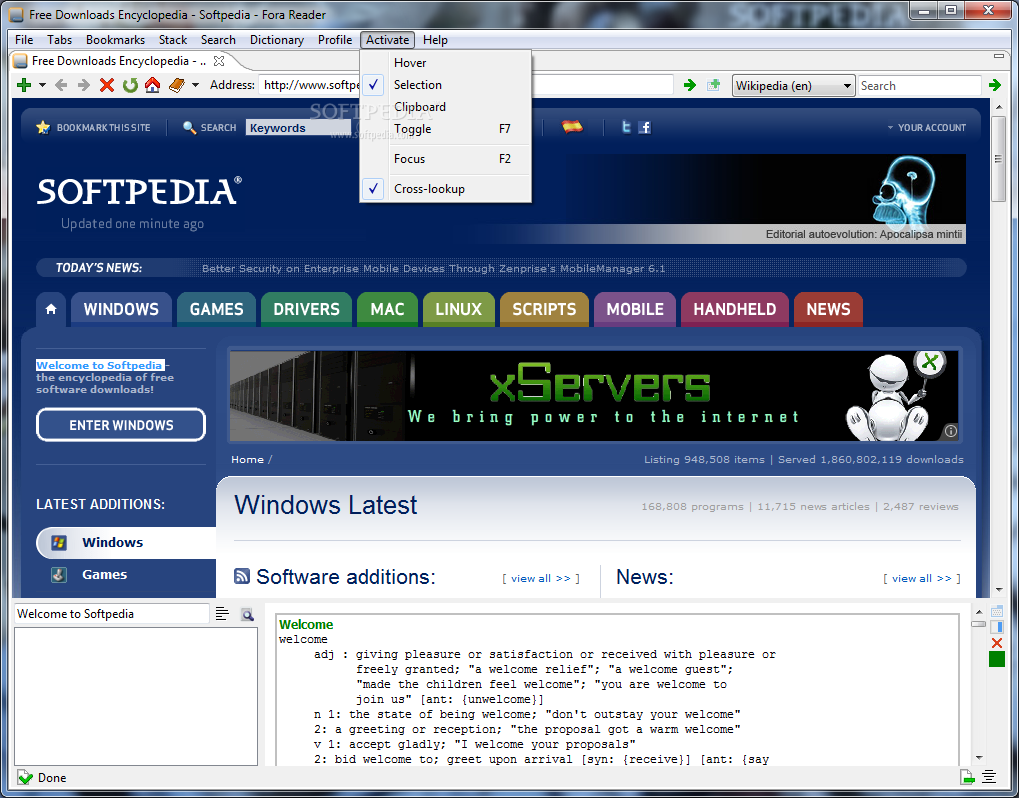Open the Tabs menu
This screenshot has height=798, width=1019.
click(59, 40)
